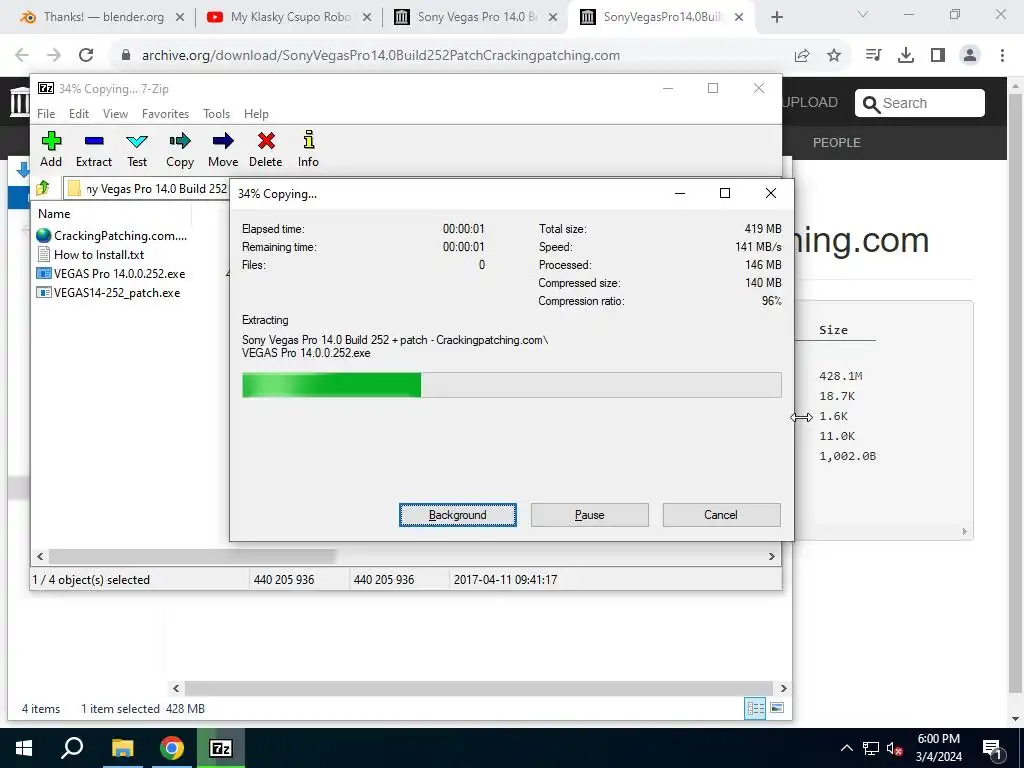Image resolution: width=1024 pixels, height=768 pixels.
Task: Click the Chrome address bar URL
Action: click(x=381, y=56)
